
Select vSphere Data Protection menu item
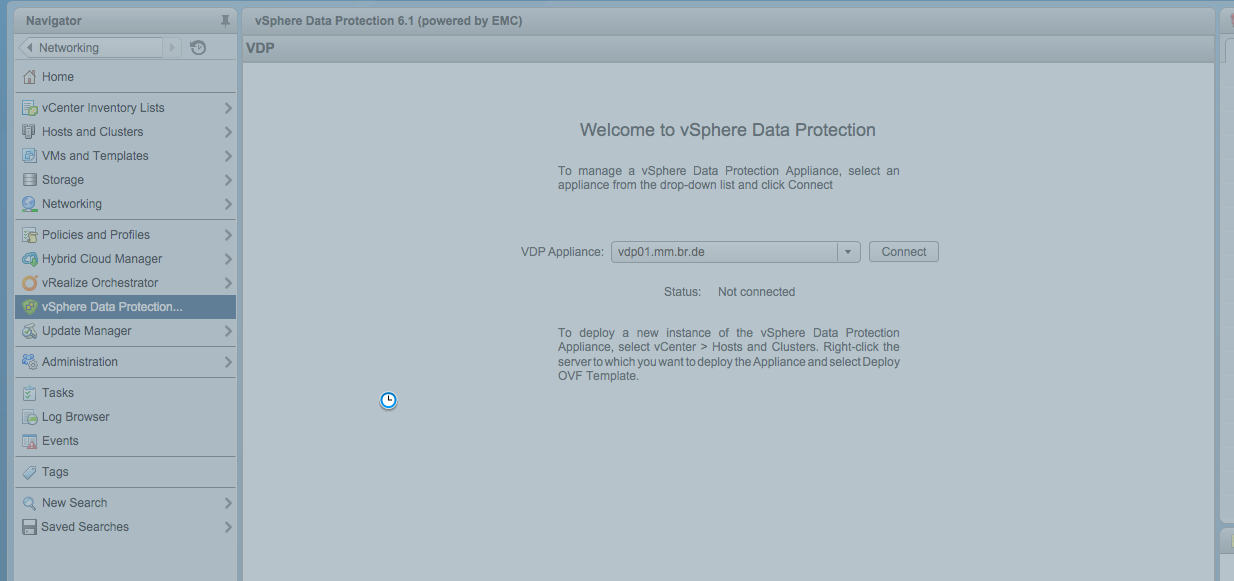pos(126,307)
